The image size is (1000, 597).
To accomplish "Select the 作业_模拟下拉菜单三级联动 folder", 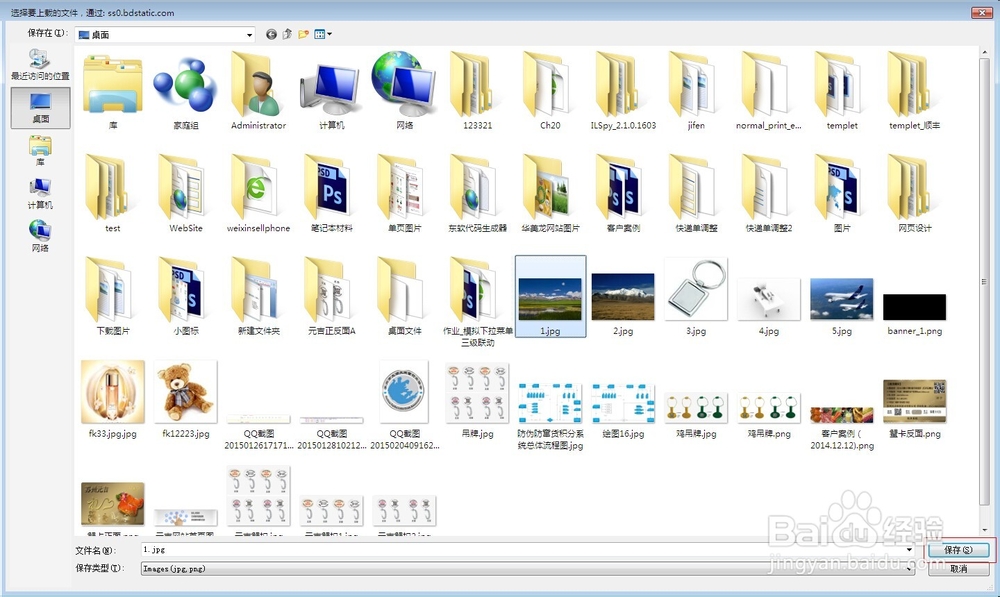I will [477, 302].
